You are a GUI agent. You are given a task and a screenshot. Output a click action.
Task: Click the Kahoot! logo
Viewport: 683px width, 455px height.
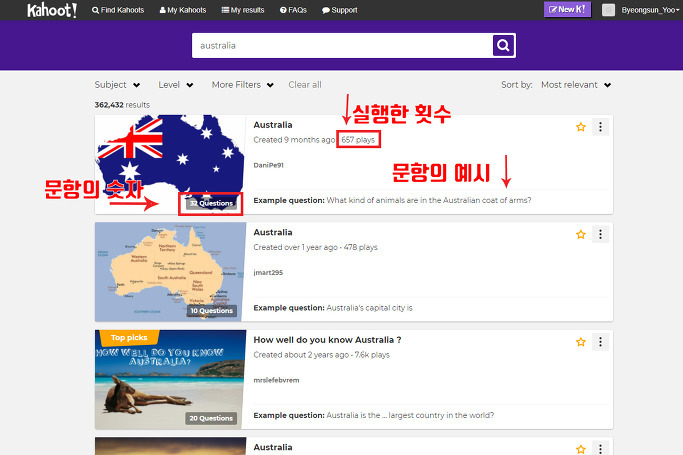coord(52,10)
